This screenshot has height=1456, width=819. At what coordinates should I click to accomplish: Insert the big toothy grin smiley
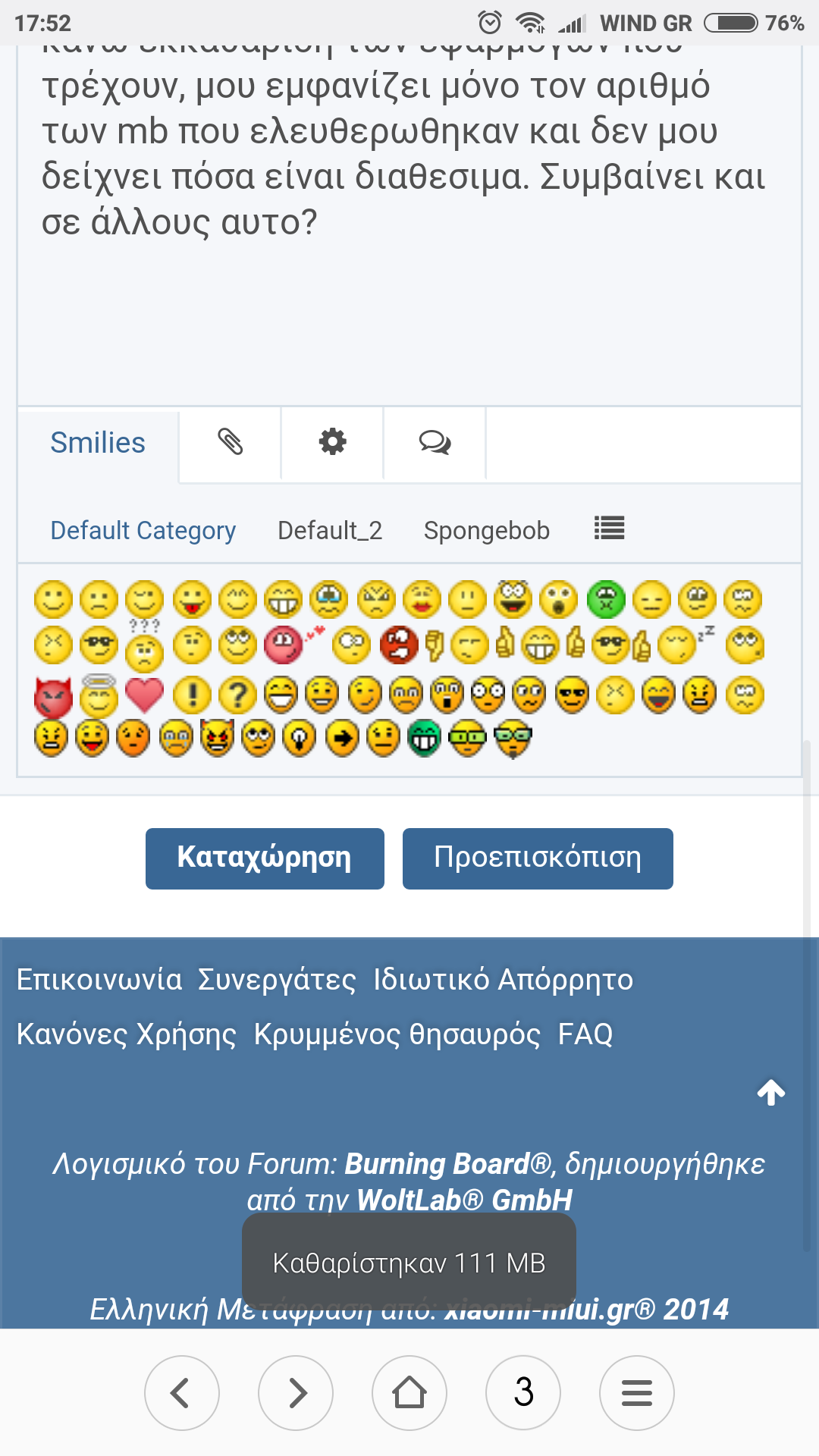click(x=284, y=600)
